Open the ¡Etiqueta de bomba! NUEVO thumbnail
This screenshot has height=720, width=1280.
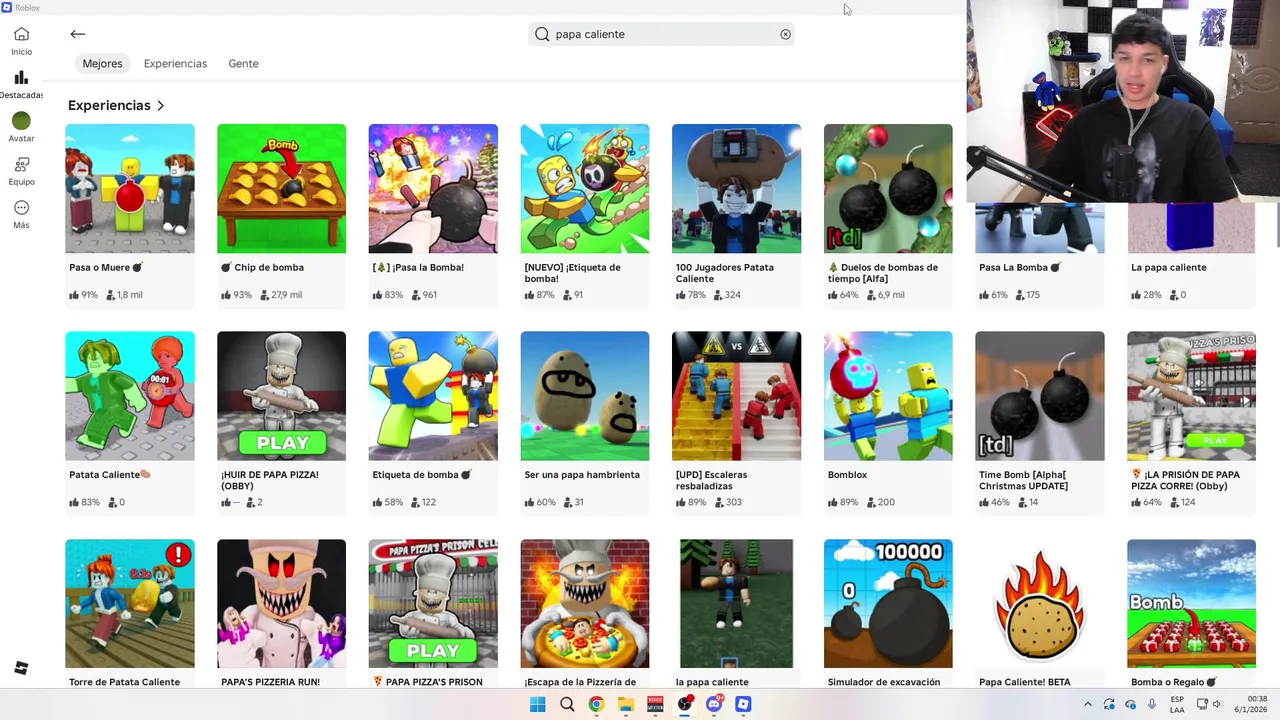coord(585,188)
